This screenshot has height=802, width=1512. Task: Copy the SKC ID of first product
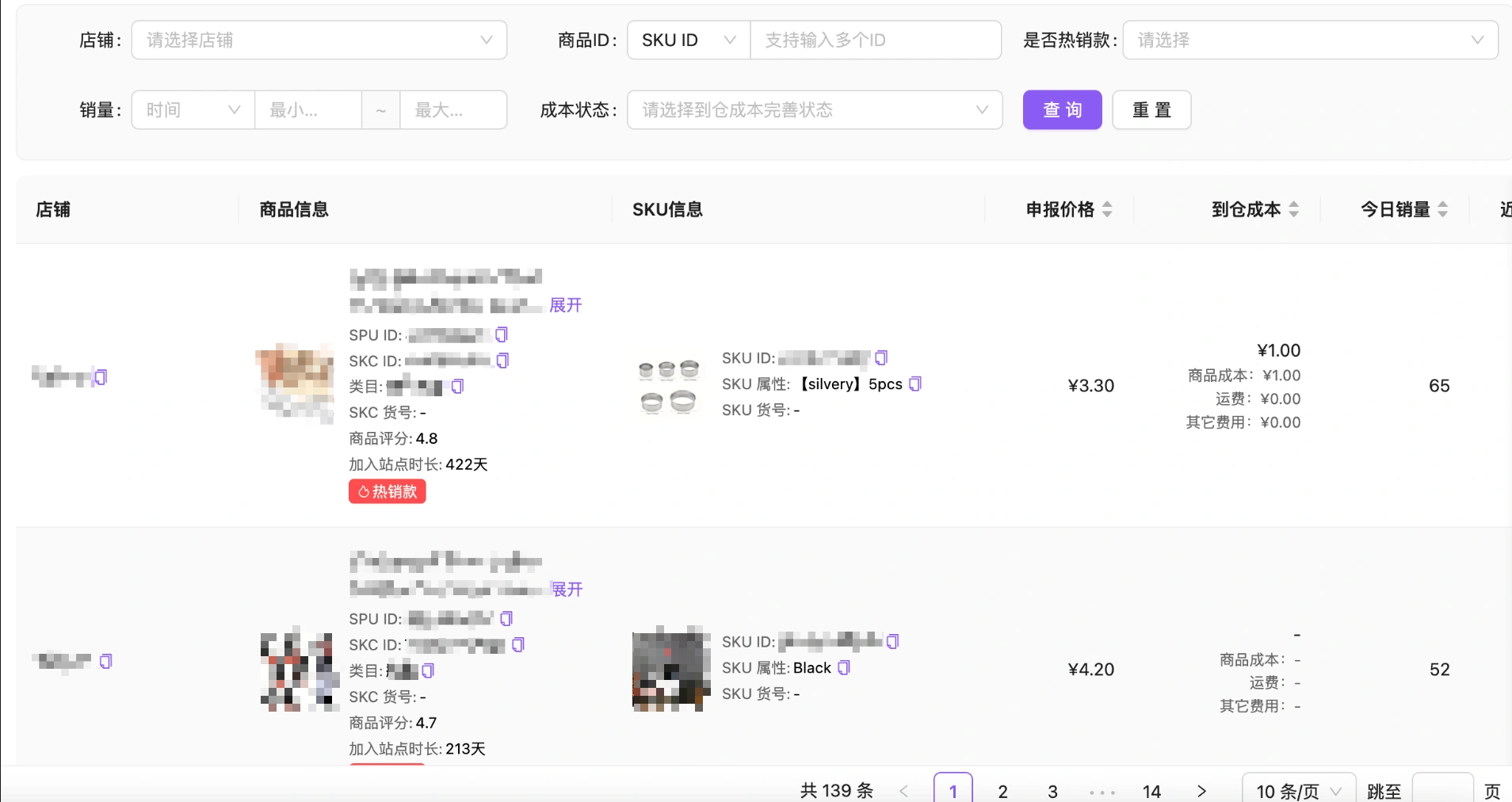coord(502,361)
